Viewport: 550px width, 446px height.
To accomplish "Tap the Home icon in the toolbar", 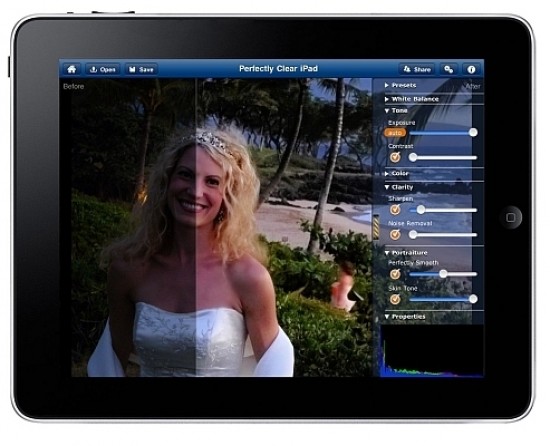I will (x=72, y=69).
